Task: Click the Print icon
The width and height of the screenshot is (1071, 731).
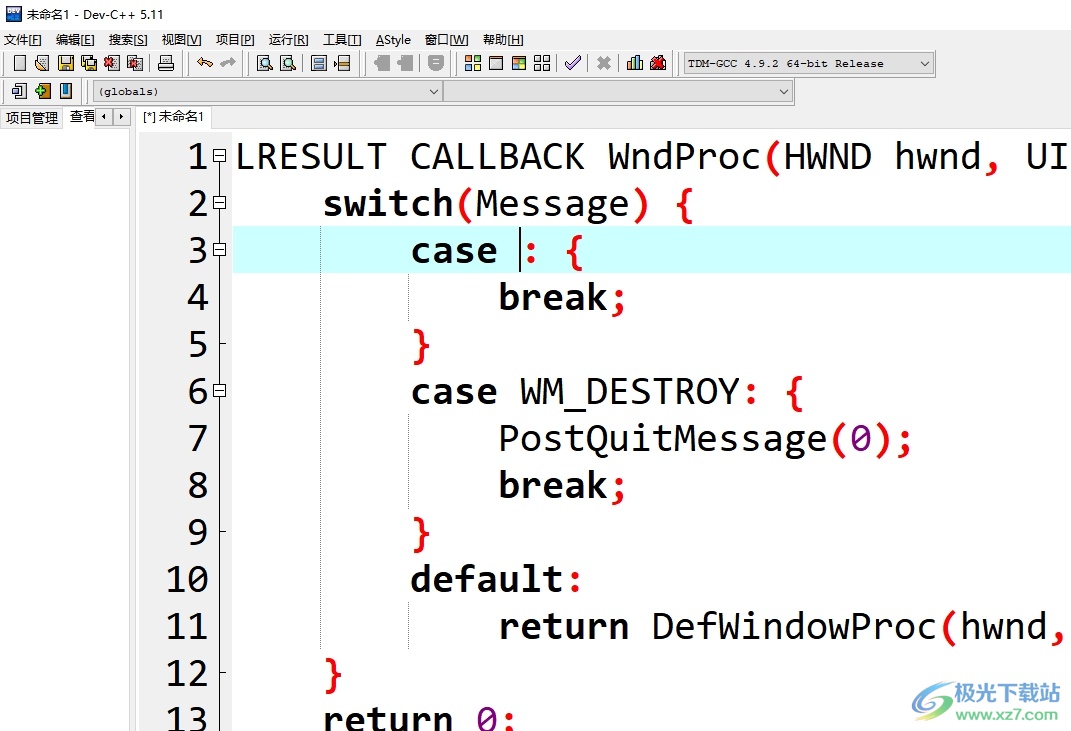Action: pyautogui.click(x=166, y=64)
